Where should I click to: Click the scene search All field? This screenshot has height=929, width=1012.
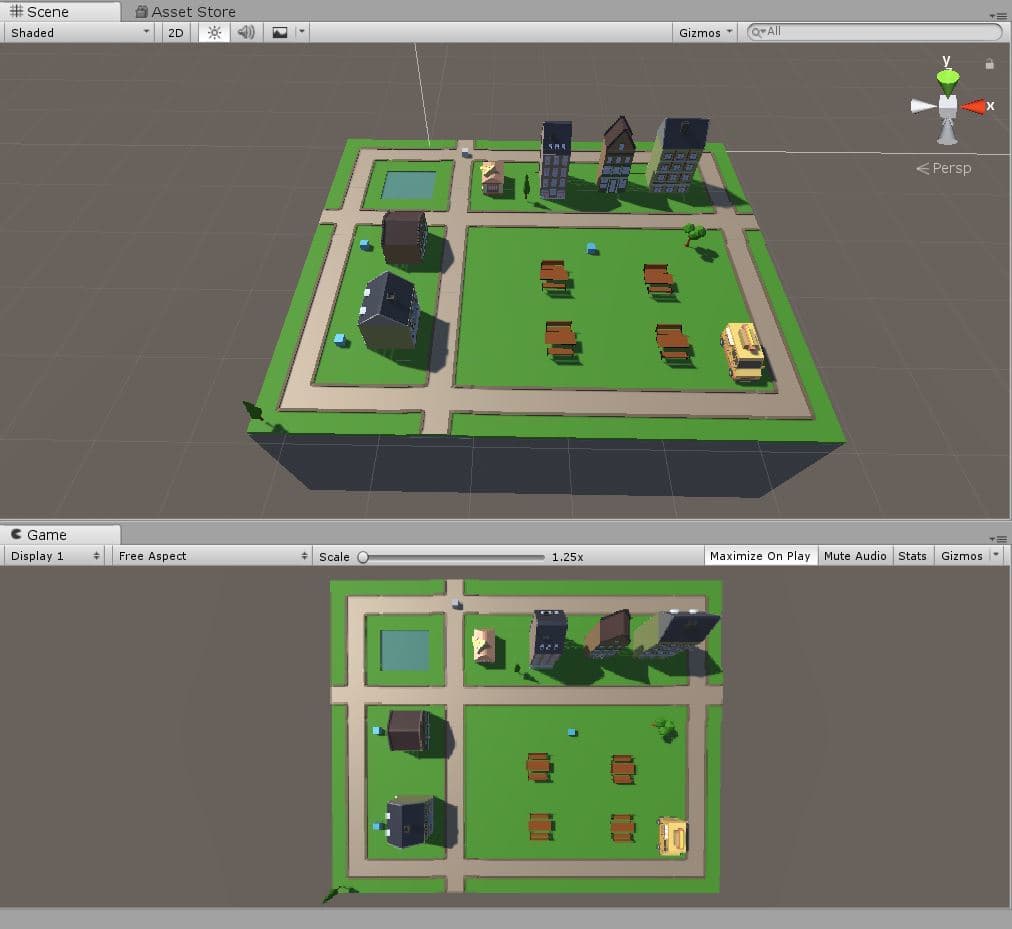click(x=874, y=32)
